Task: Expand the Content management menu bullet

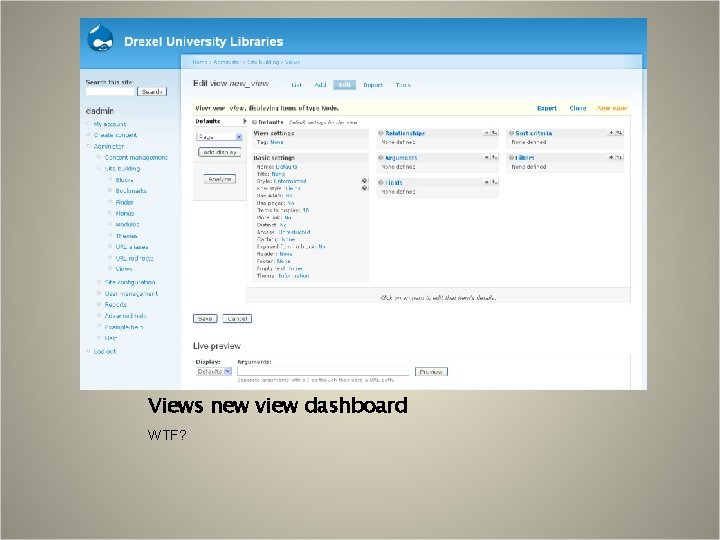Action: point(99,158)
